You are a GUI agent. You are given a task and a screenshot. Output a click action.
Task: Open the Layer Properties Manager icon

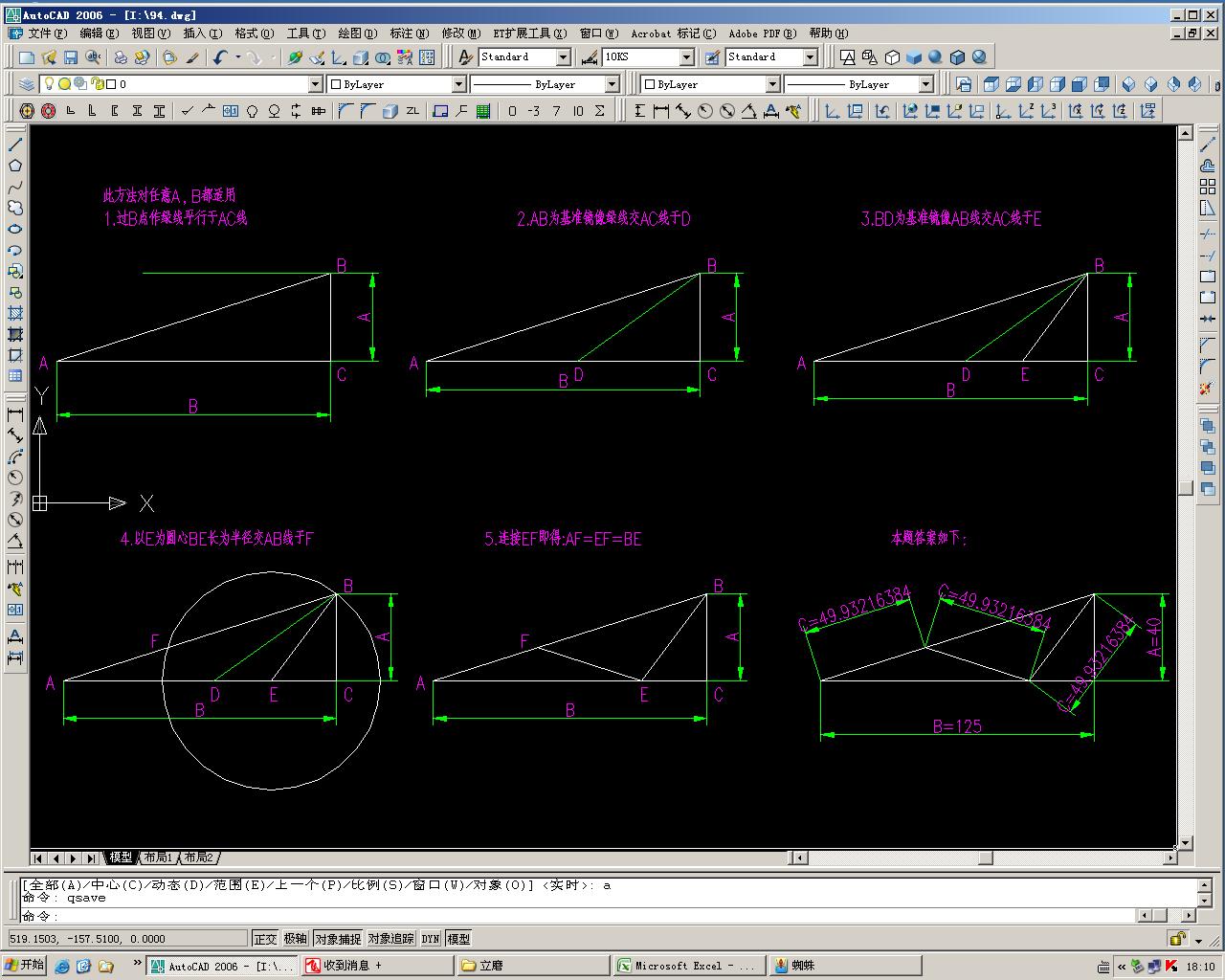(27, 84)
